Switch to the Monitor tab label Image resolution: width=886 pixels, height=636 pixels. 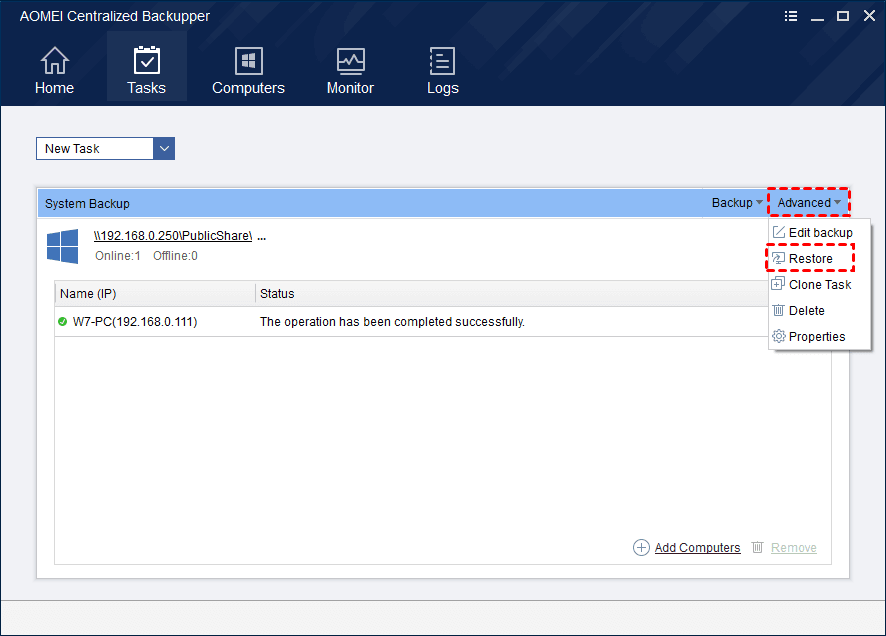pyautogui.click(x=350, y=88)
